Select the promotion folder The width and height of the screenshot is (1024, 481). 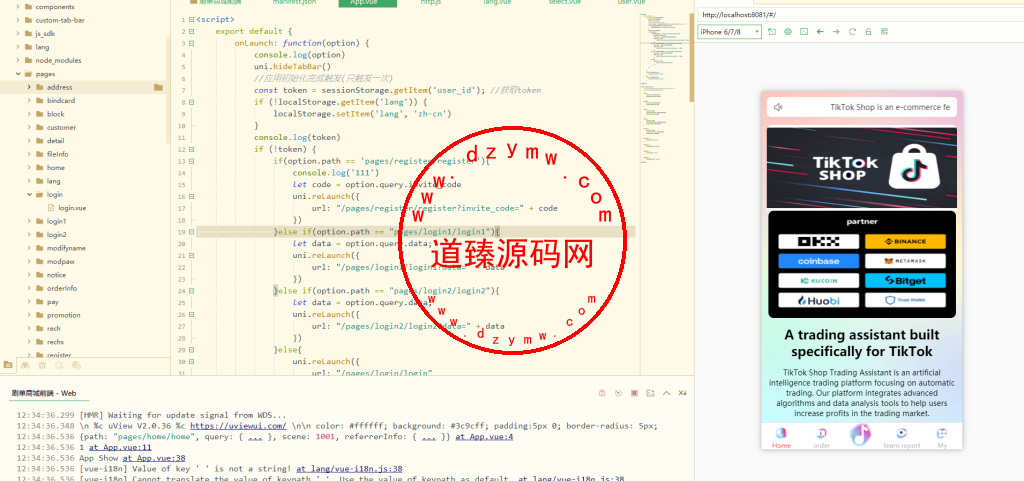(x=63, y=315)
